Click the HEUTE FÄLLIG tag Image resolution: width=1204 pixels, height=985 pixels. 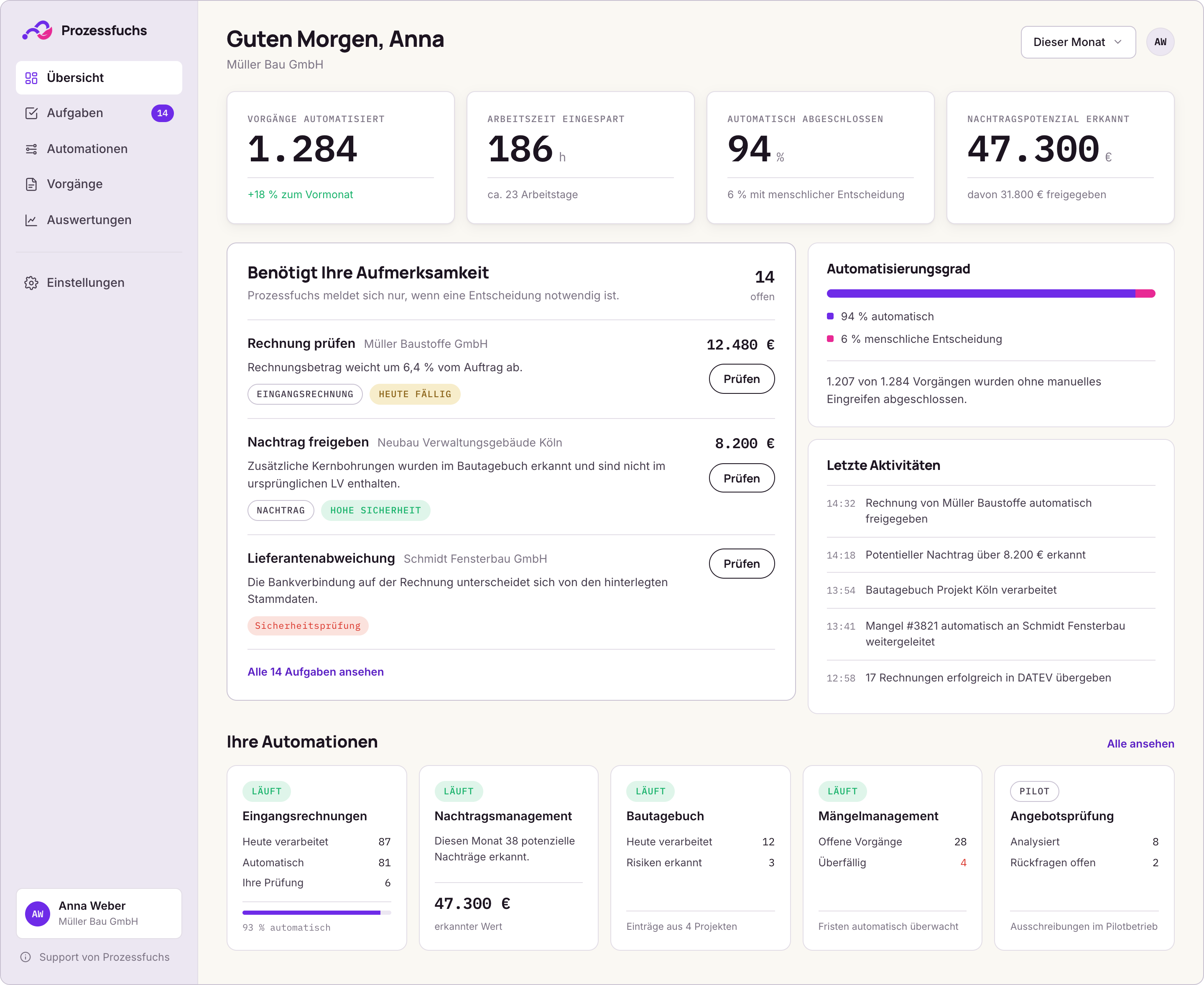click(x=415, y=394)
